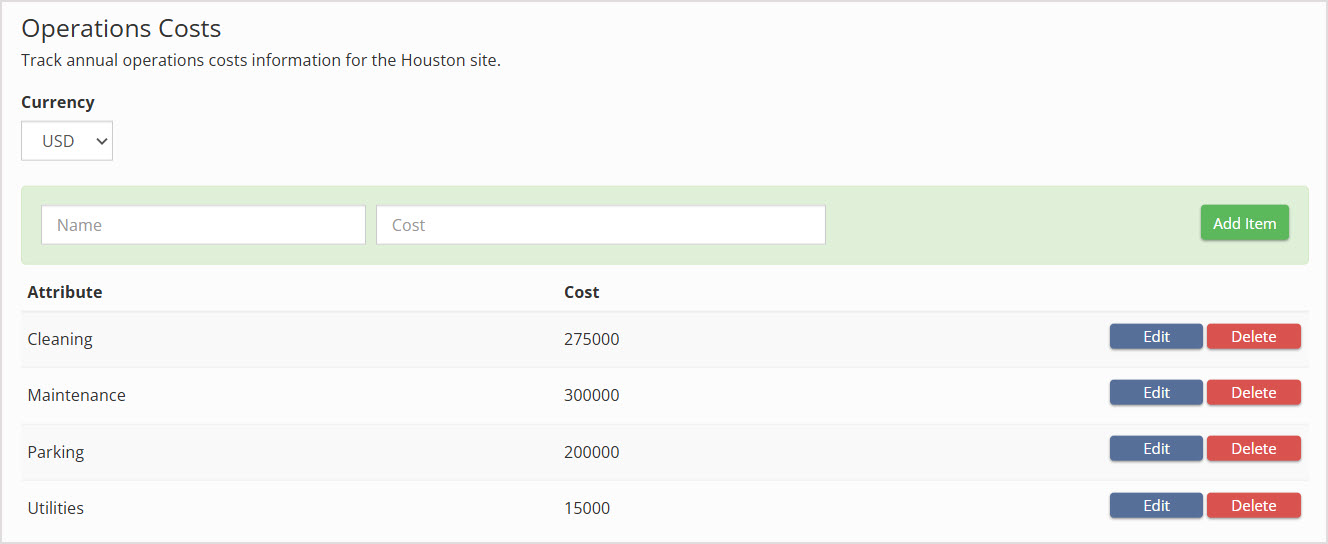This screenshot has height=544, width=1328.
Task: Select the Cleaning attribute name
Action: coord(60,339)
